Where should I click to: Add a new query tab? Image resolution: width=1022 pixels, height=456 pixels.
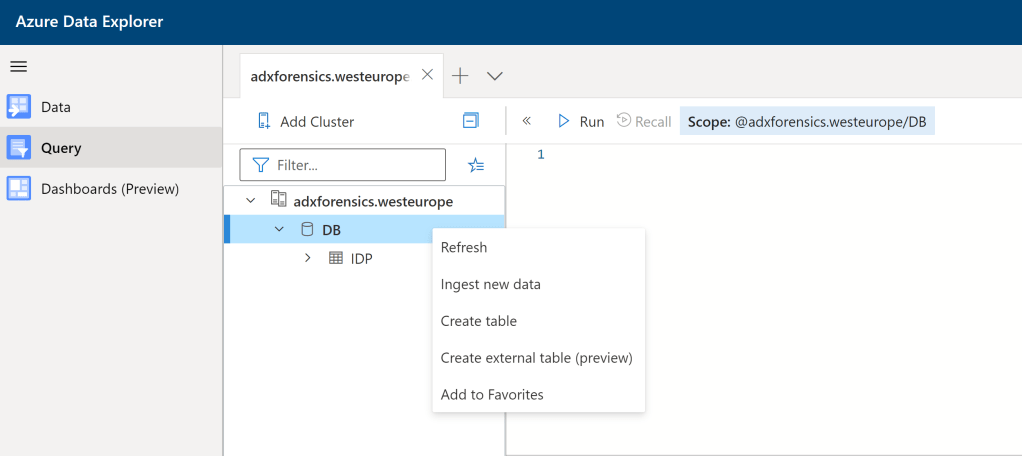click(x=460, y=76)
